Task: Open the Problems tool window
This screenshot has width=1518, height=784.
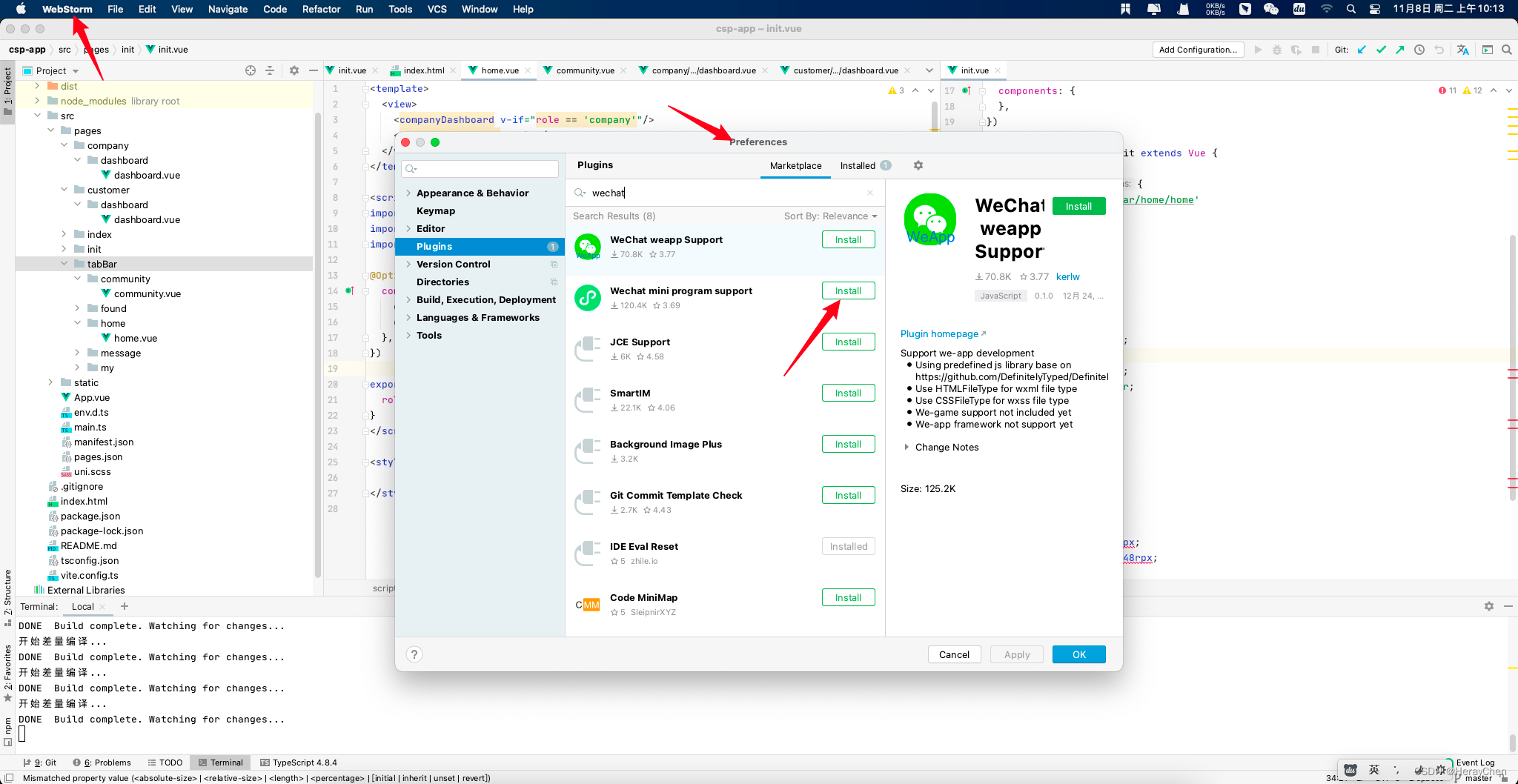Action: (108, 762)
